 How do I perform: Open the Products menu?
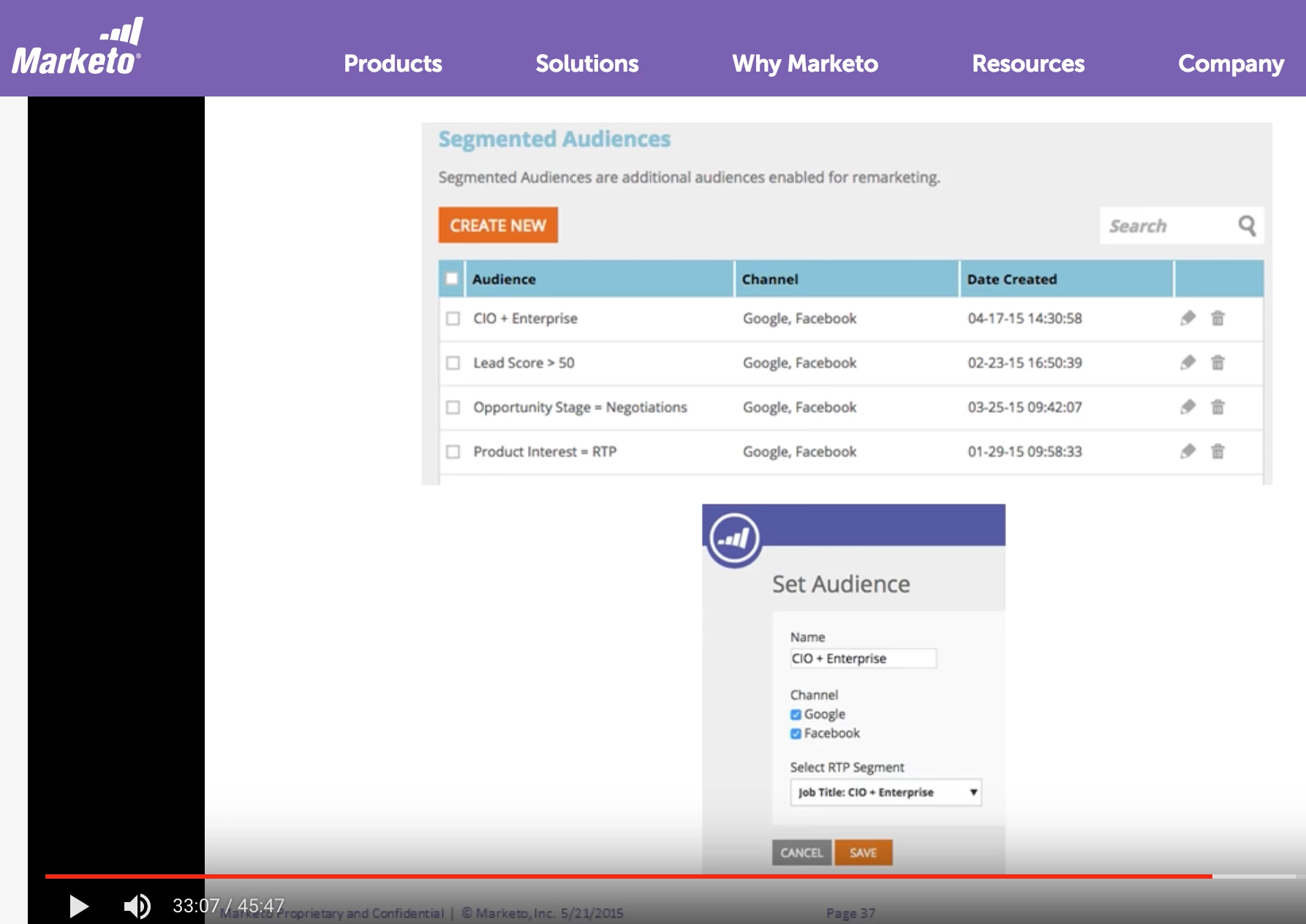click(393, 64)
